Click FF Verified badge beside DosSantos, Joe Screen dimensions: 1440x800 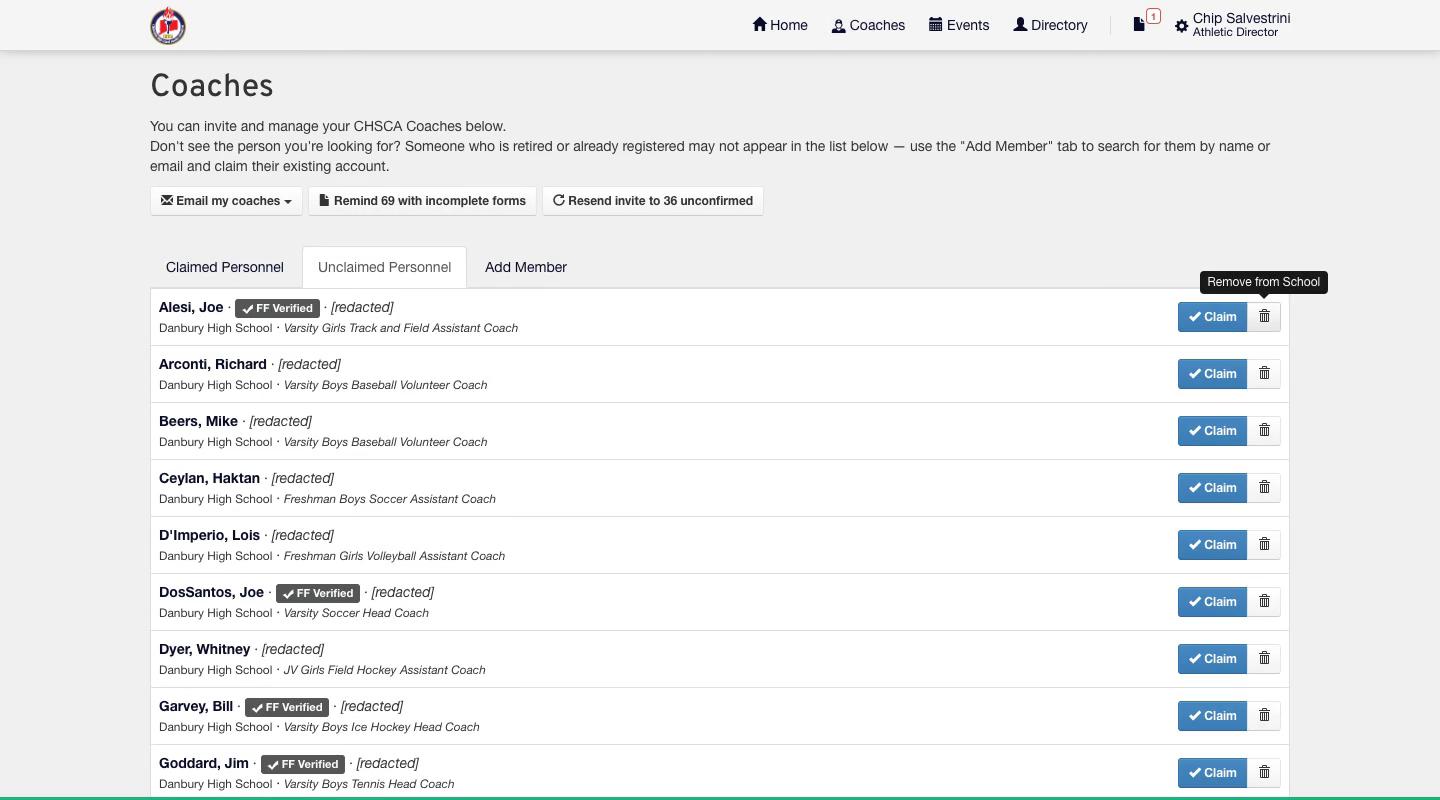point(318,593)
